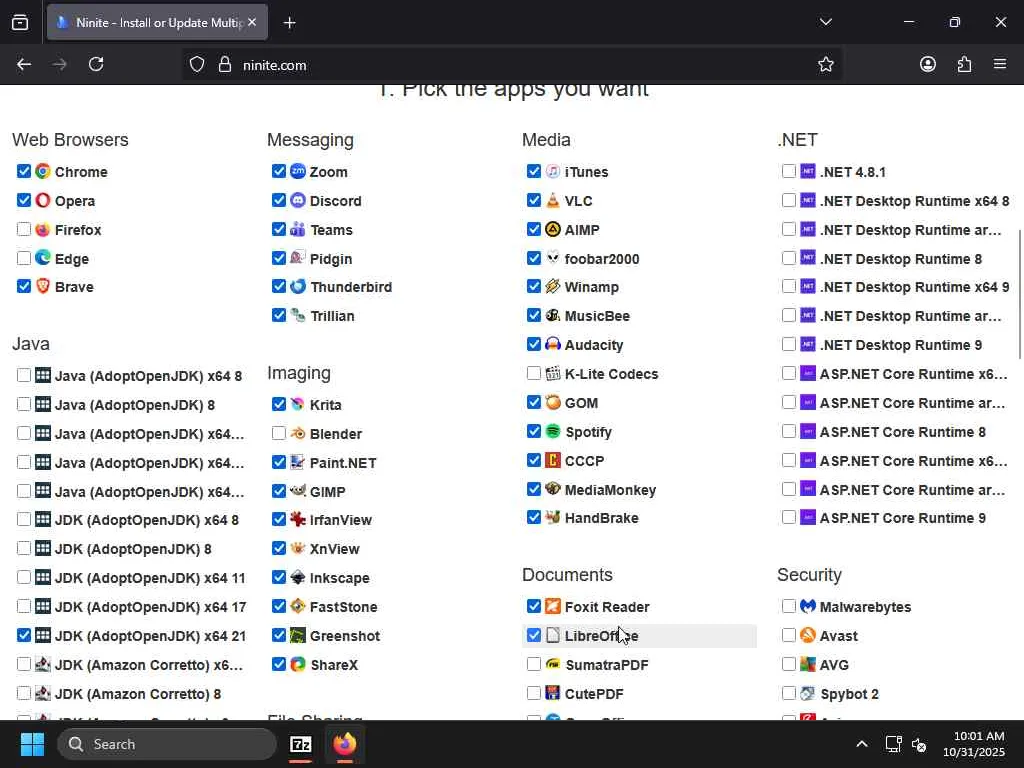
Task: Uncheck JDK (AdoptOpenJDK) x64 21 checkbox
Action: 24,635
